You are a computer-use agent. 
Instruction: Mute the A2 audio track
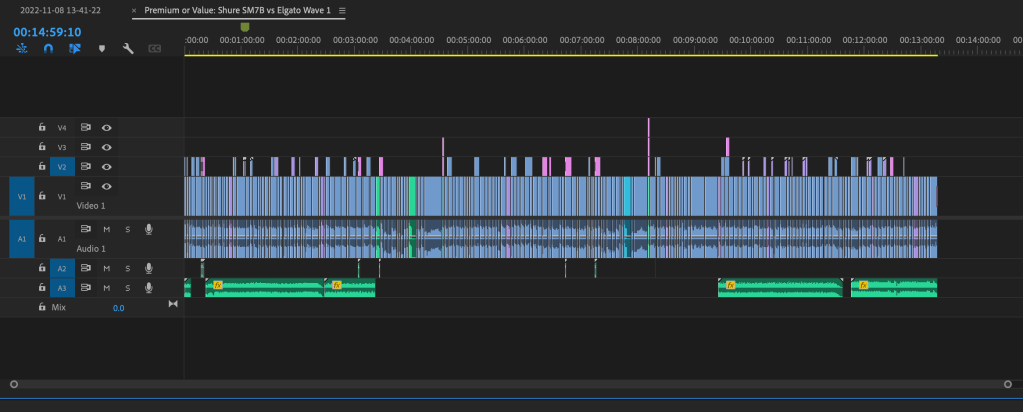click(x=106, y=268)
